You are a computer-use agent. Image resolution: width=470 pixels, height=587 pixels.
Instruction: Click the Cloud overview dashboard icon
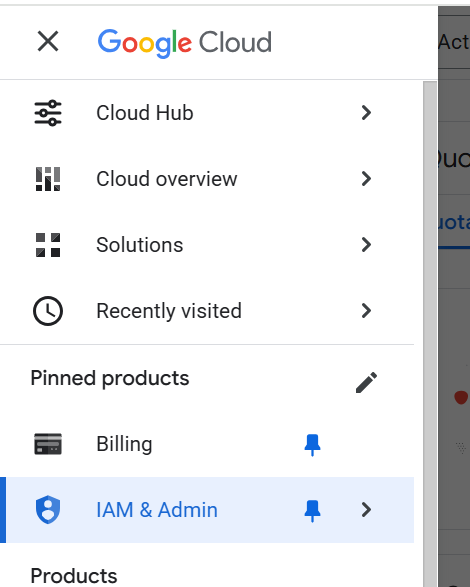[48, 179]
